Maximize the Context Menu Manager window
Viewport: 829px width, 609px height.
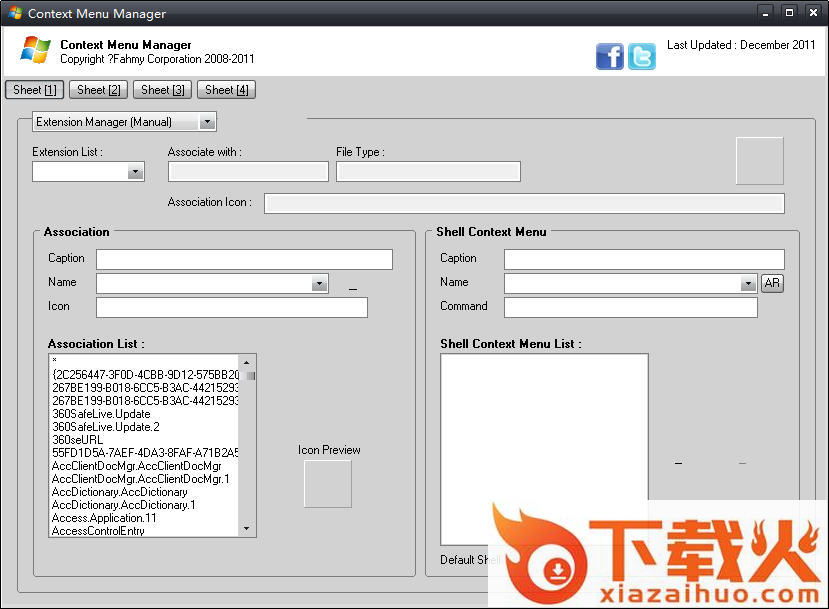click(x=789, y=13)
